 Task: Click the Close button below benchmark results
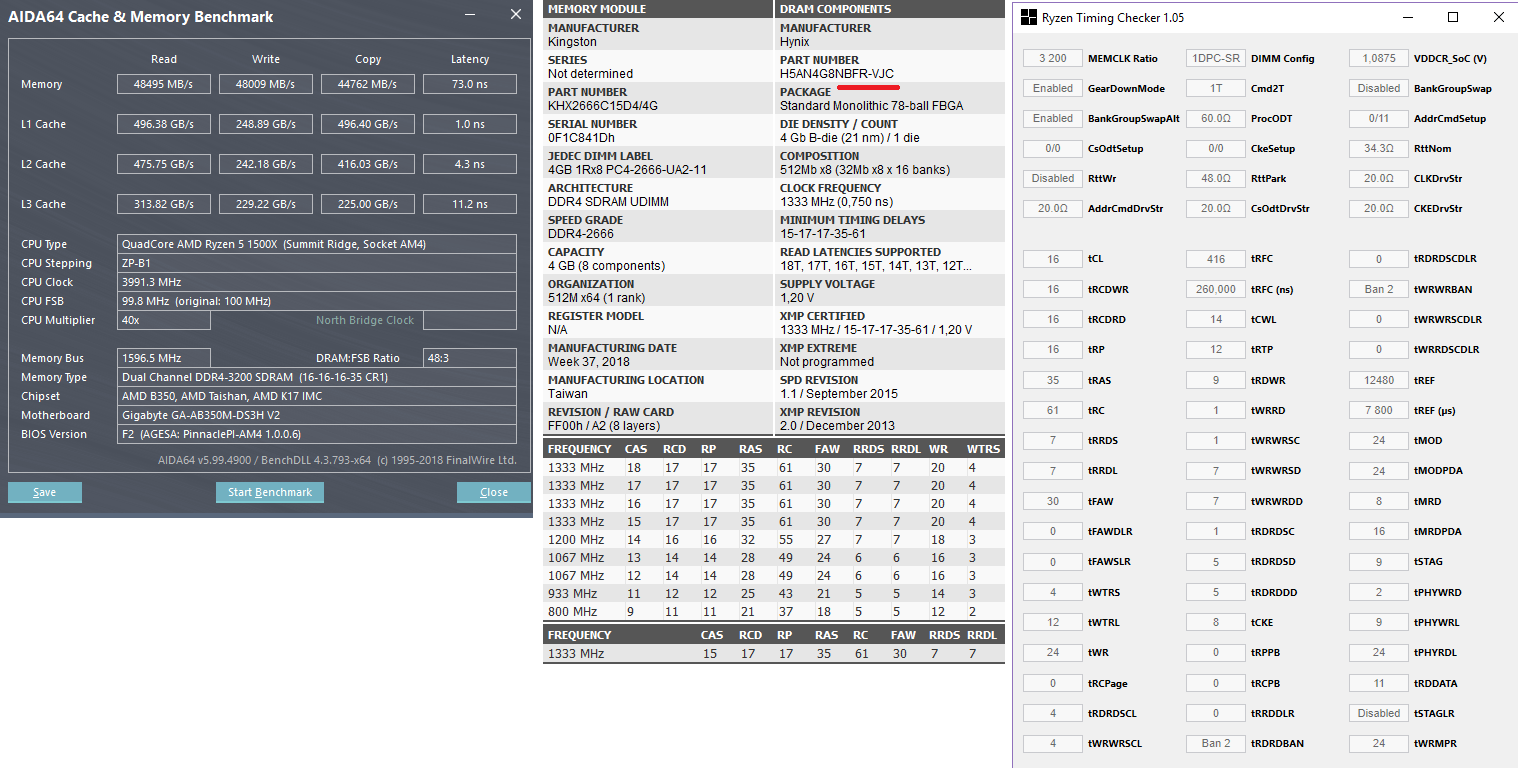494,492
